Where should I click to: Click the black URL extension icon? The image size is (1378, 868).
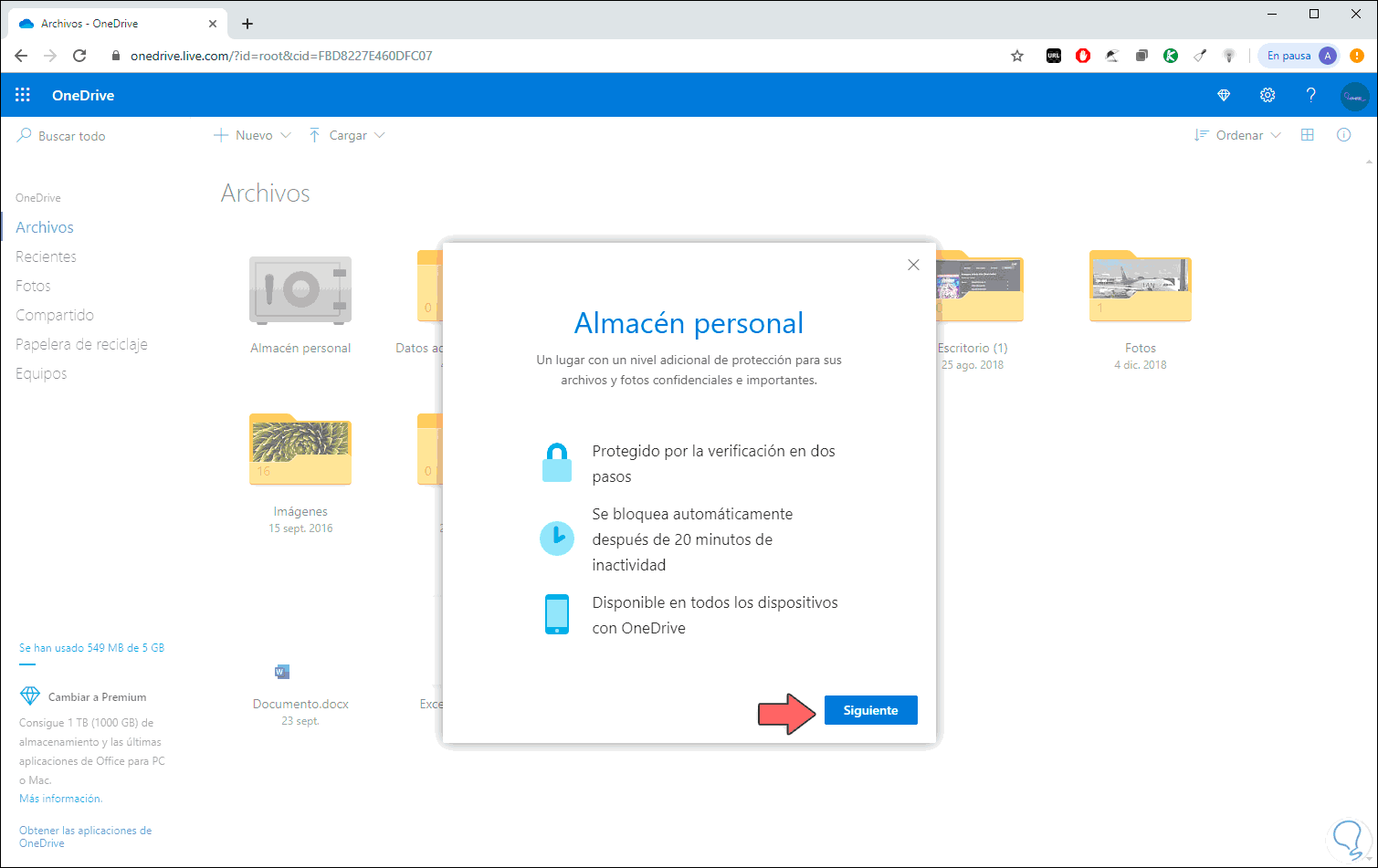pyautogui.click(x=1053, y=56)
